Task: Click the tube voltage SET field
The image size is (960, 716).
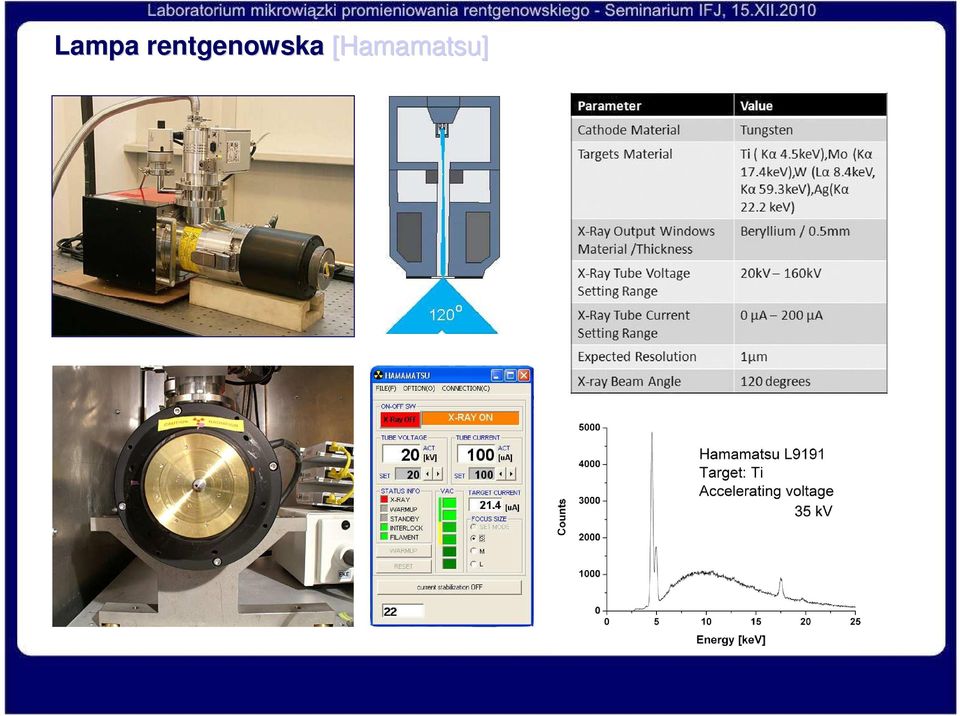Action: coord(408,475)
